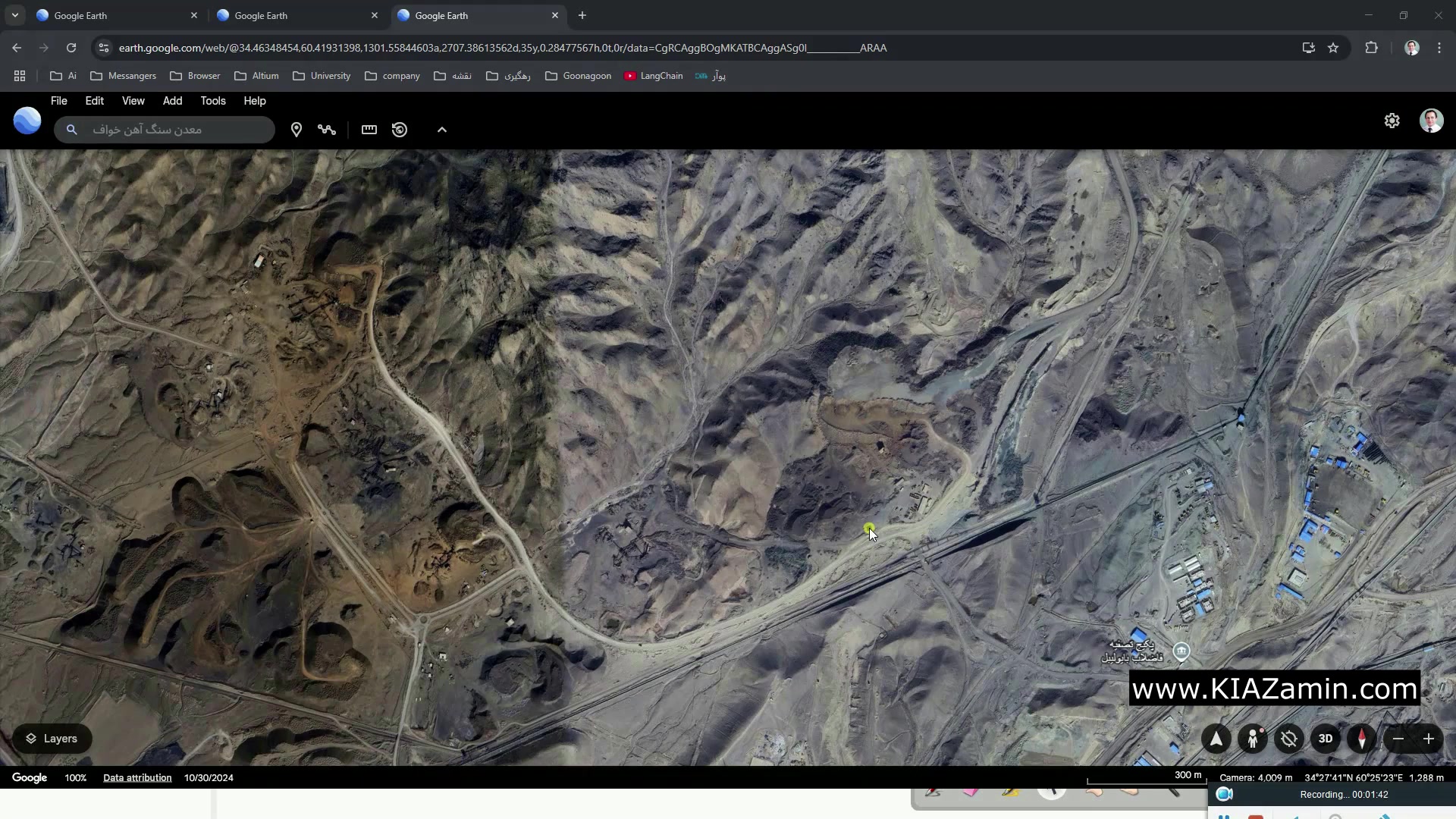Activate the Street View pegman icon
This screenshot has height=819, width=1456.
point(1253,739)
